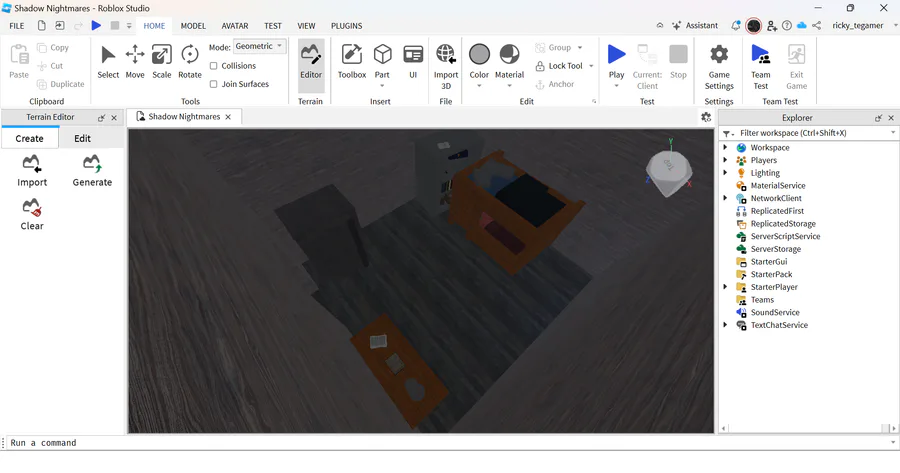This screenshot has width=900, height=473.
Task: Insert a Part
Action: click(382, 55)
